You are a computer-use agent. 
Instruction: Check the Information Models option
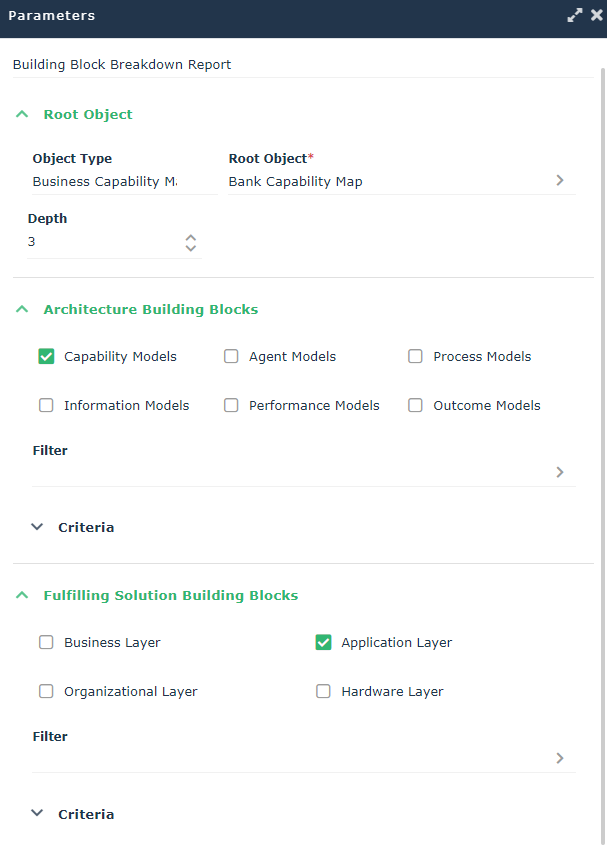click(46, 406)
